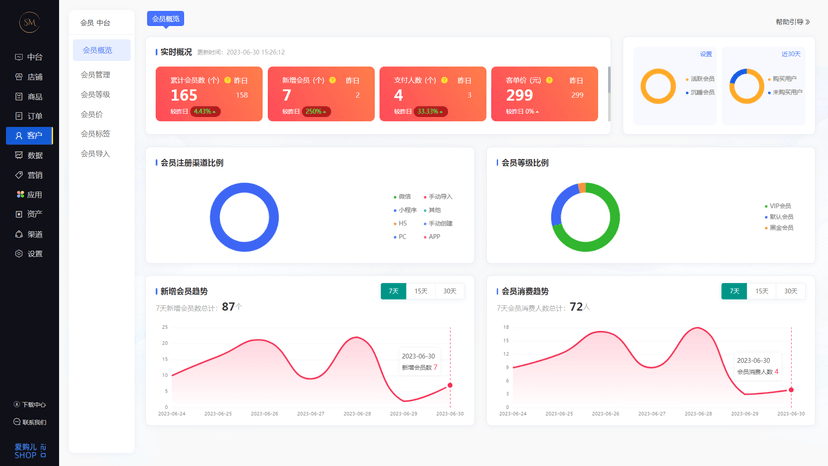
Task: Select 会员概览 in the submenu
Action: pyautogui.click(x=101, y=50)
